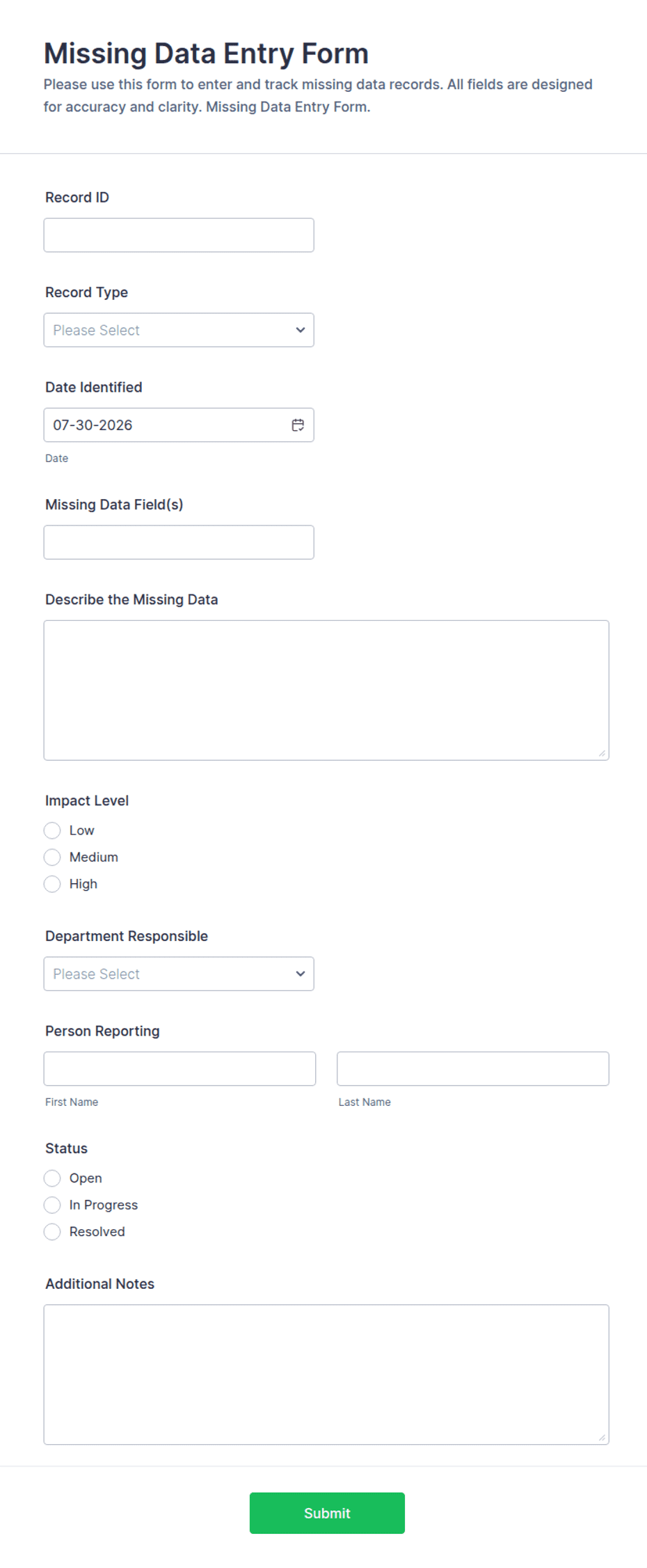Grab the Describe Missing Data resize handle

click(602, 753)
